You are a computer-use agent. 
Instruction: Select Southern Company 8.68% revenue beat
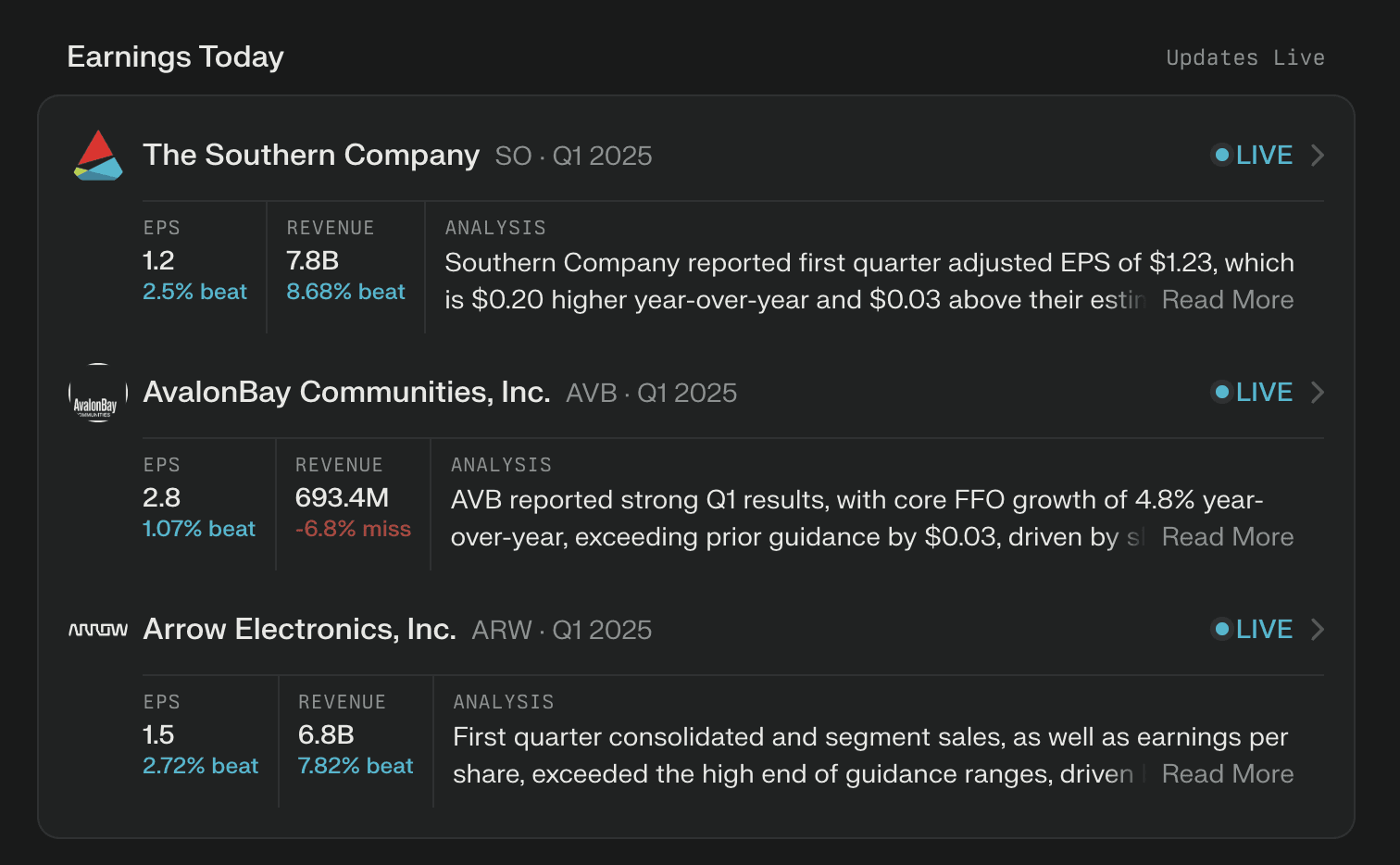tap(345, 292)
